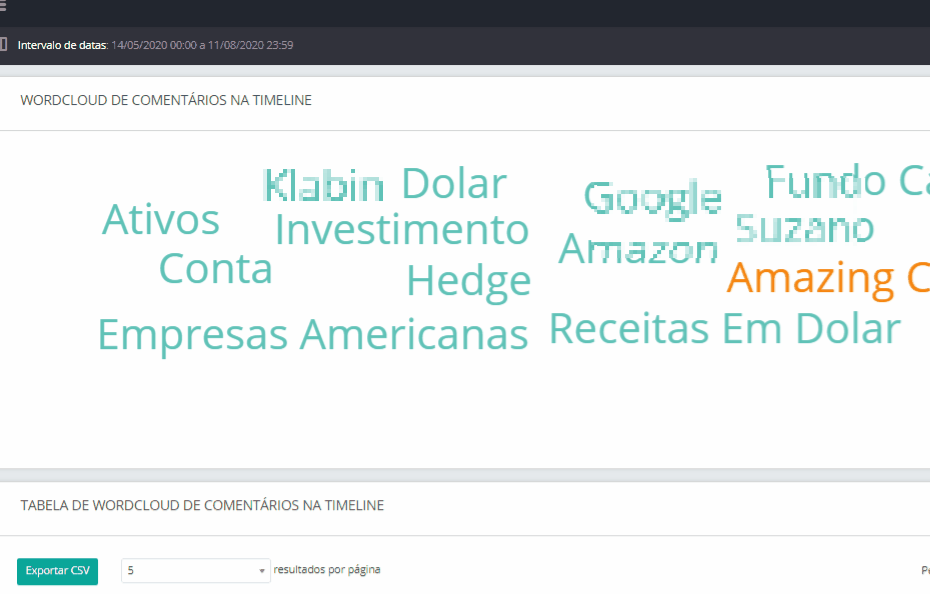Open the date range 14/05/2020 a 11/08/2020

(202, 45)
